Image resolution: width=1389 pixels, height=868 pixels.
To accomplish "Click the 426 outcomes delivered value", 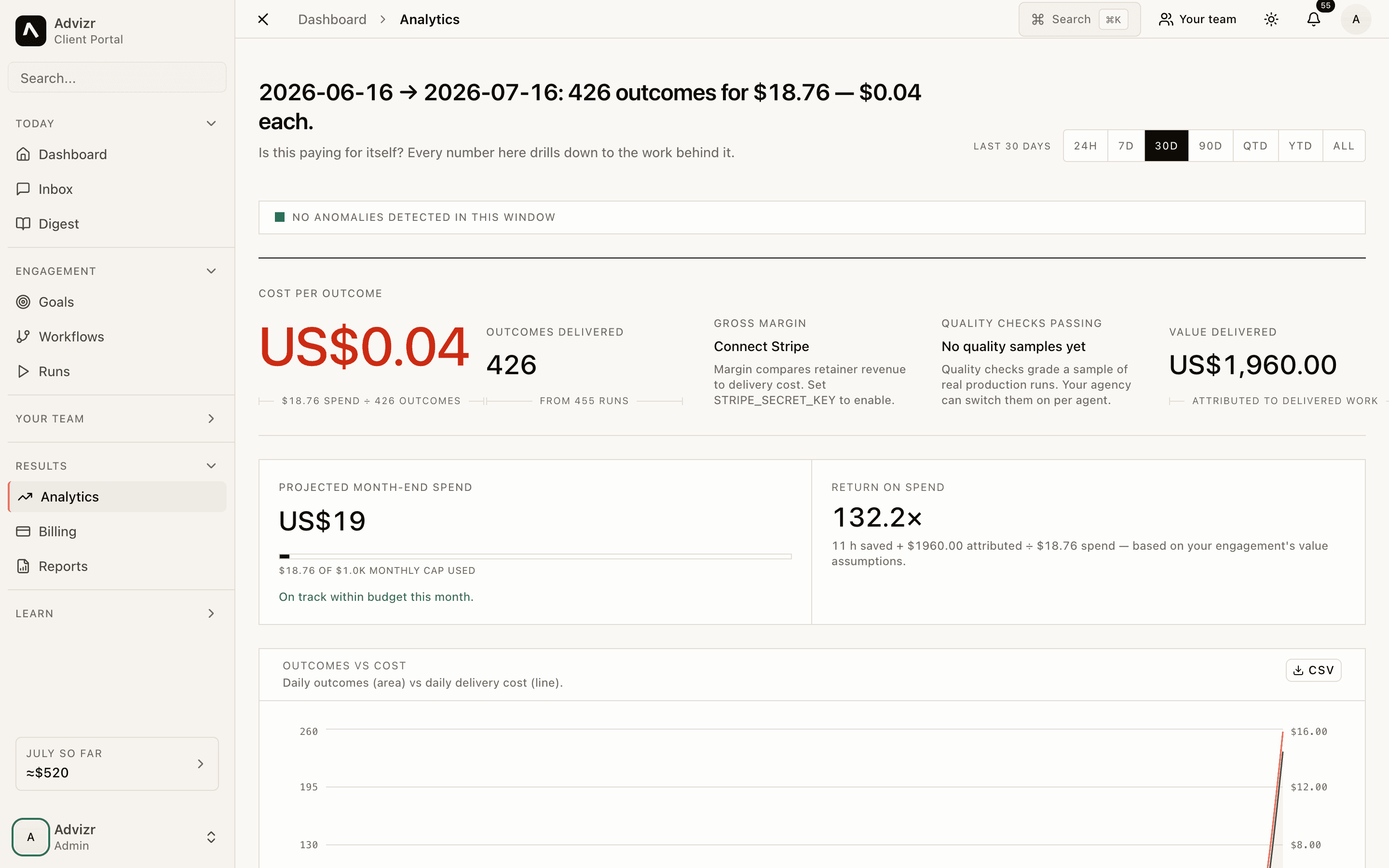I will [x=511, y=365].
